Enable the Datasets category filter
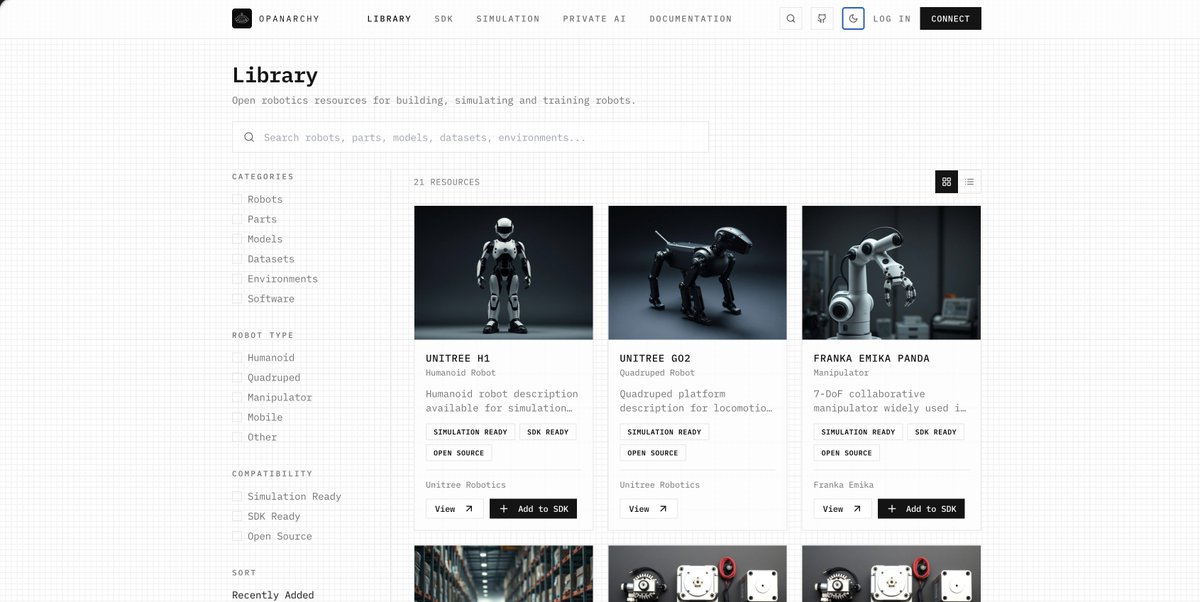This screenshot has width=1200, height=602. (237, 259)
